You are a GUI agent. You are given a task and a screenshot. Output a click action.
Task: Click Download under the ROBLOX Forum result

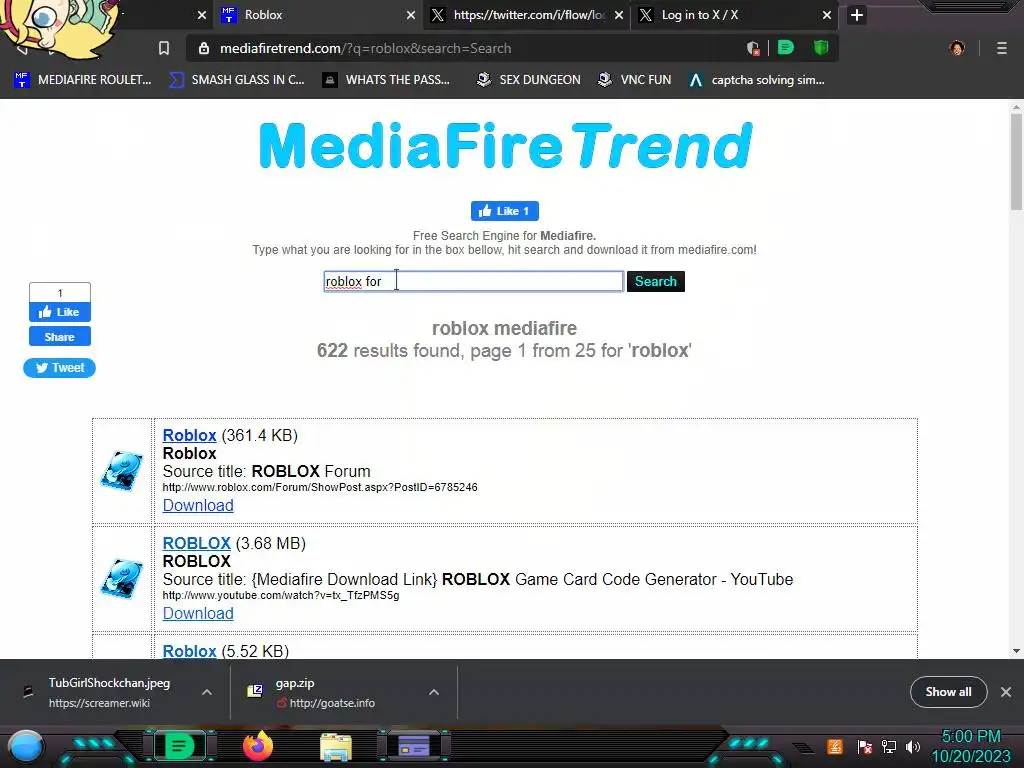(x=198, y=505)
